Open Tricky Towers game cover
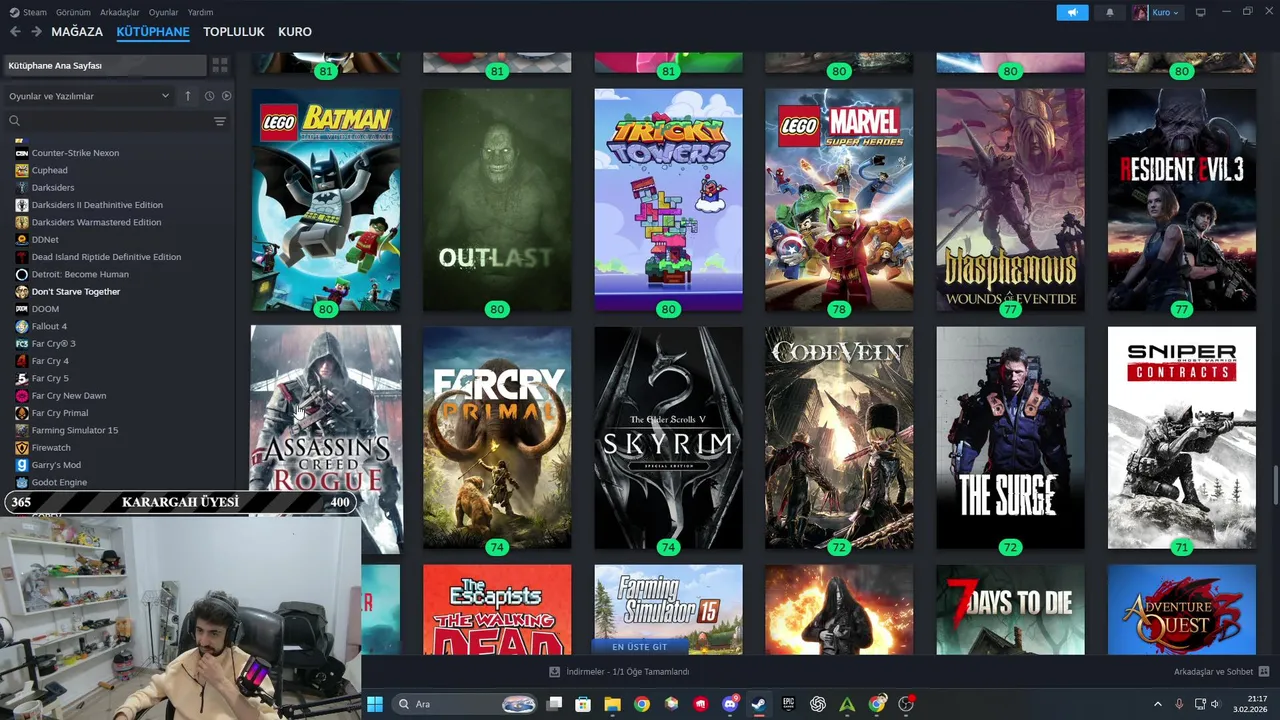This screenshot has height=720, width=1280. click(x=668, y=200)
